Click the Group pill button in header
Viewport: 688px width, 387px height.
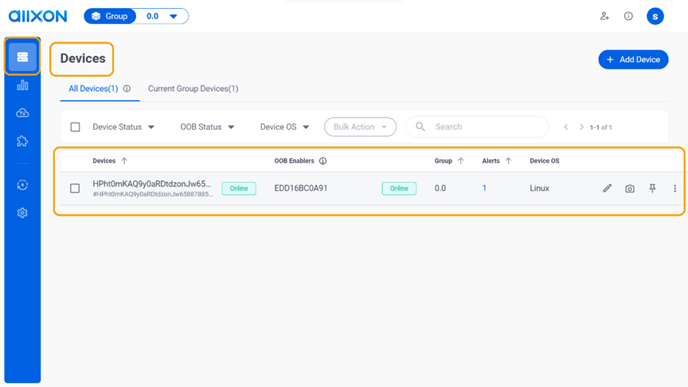(x=110, y=16)
